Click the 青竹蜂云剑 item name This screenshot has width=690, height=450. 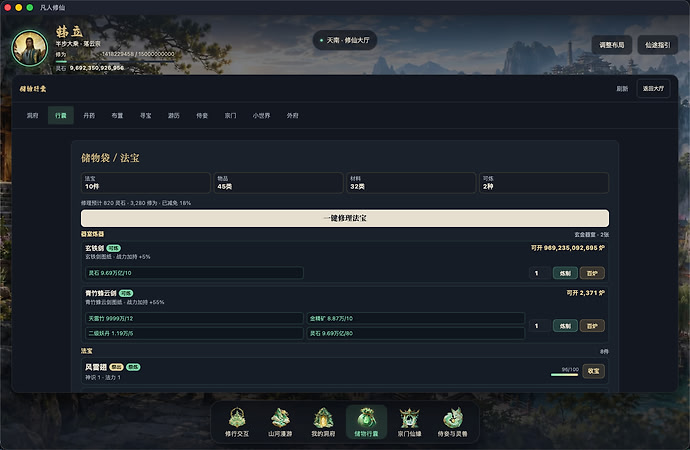(101, 293)
